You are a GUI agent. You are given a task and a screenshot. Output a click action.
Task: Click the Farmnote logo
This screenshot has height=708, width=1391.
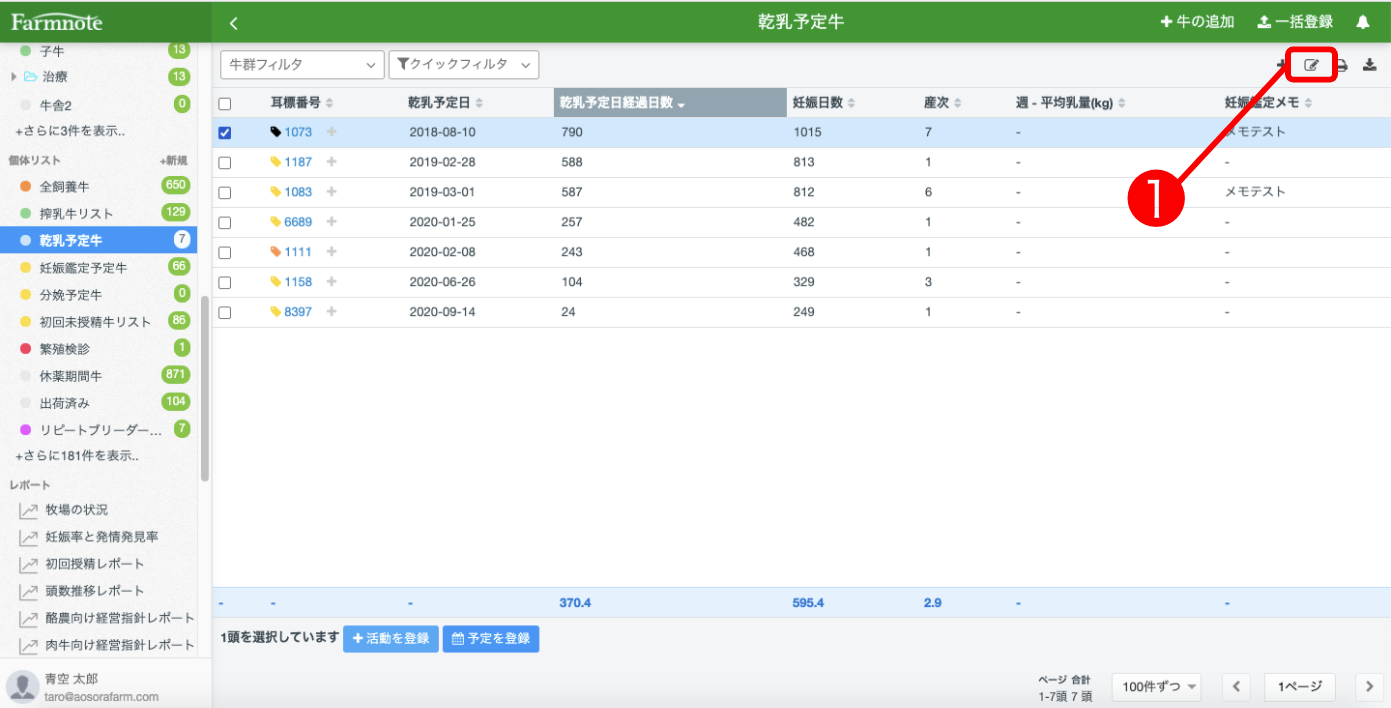(x=57, y=22)
